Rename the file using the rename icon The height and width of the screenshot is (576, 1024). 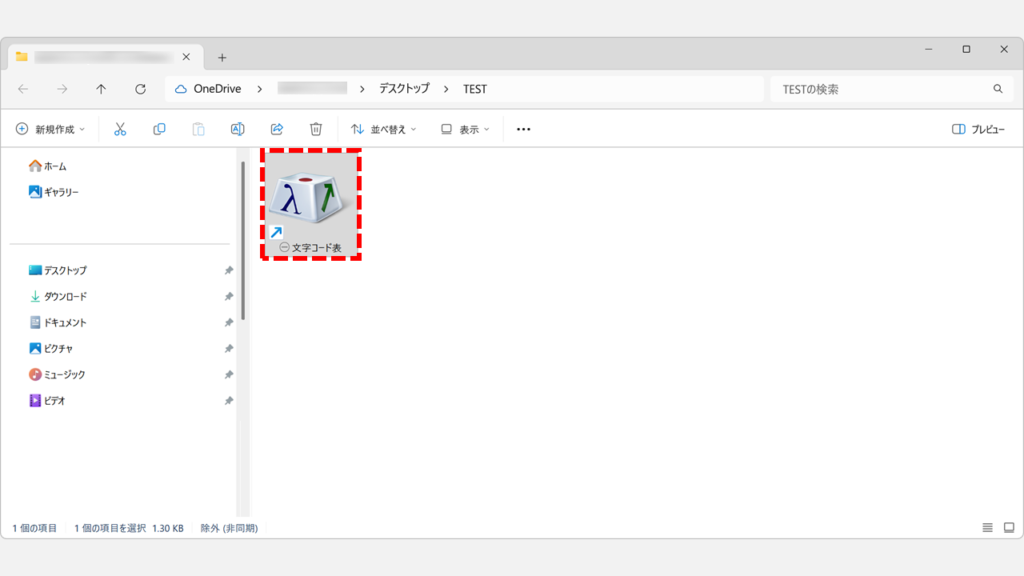point(236,128)
